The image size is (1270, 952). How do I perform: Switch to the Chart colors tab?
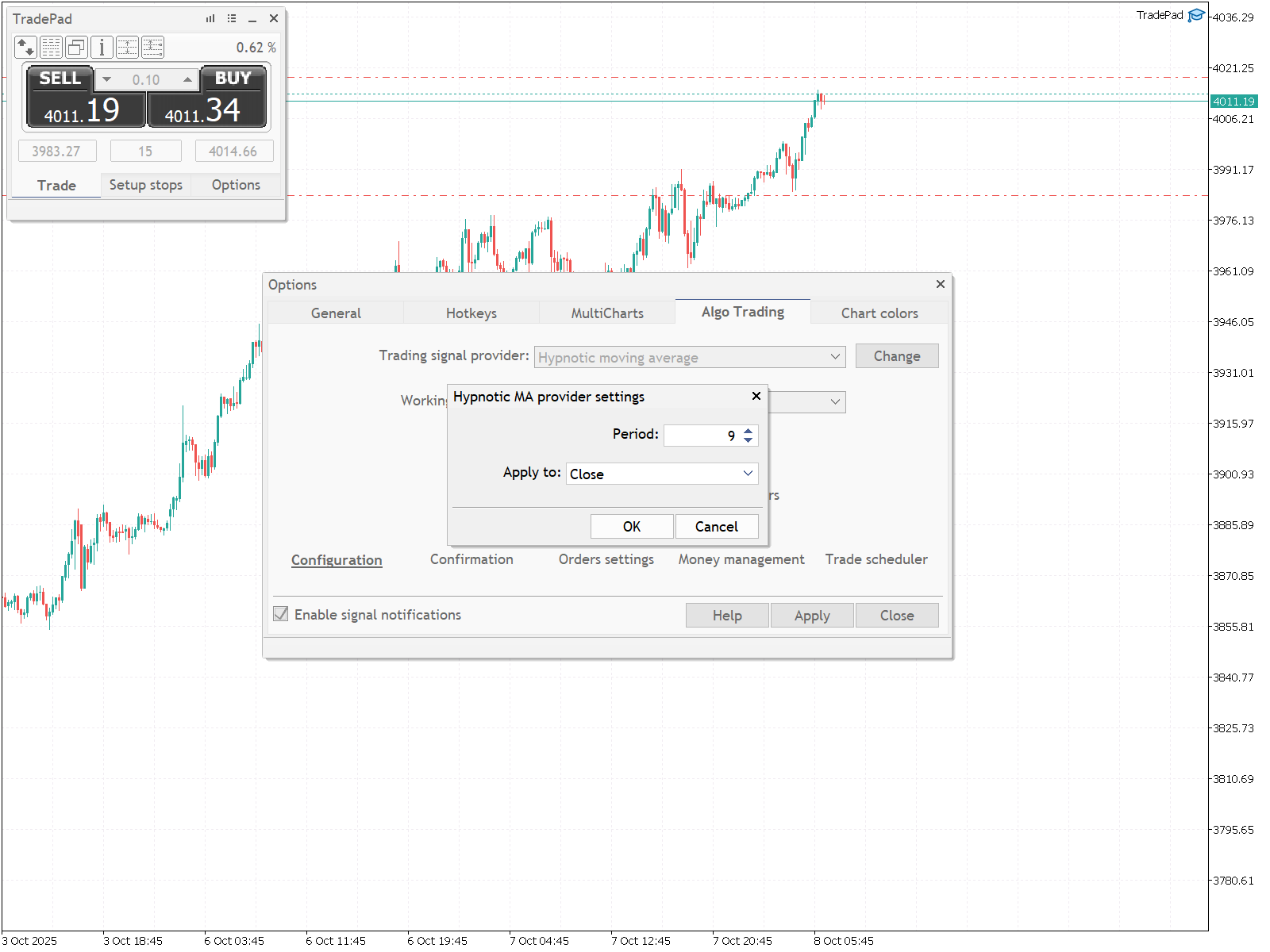click(x=879, y=313)
